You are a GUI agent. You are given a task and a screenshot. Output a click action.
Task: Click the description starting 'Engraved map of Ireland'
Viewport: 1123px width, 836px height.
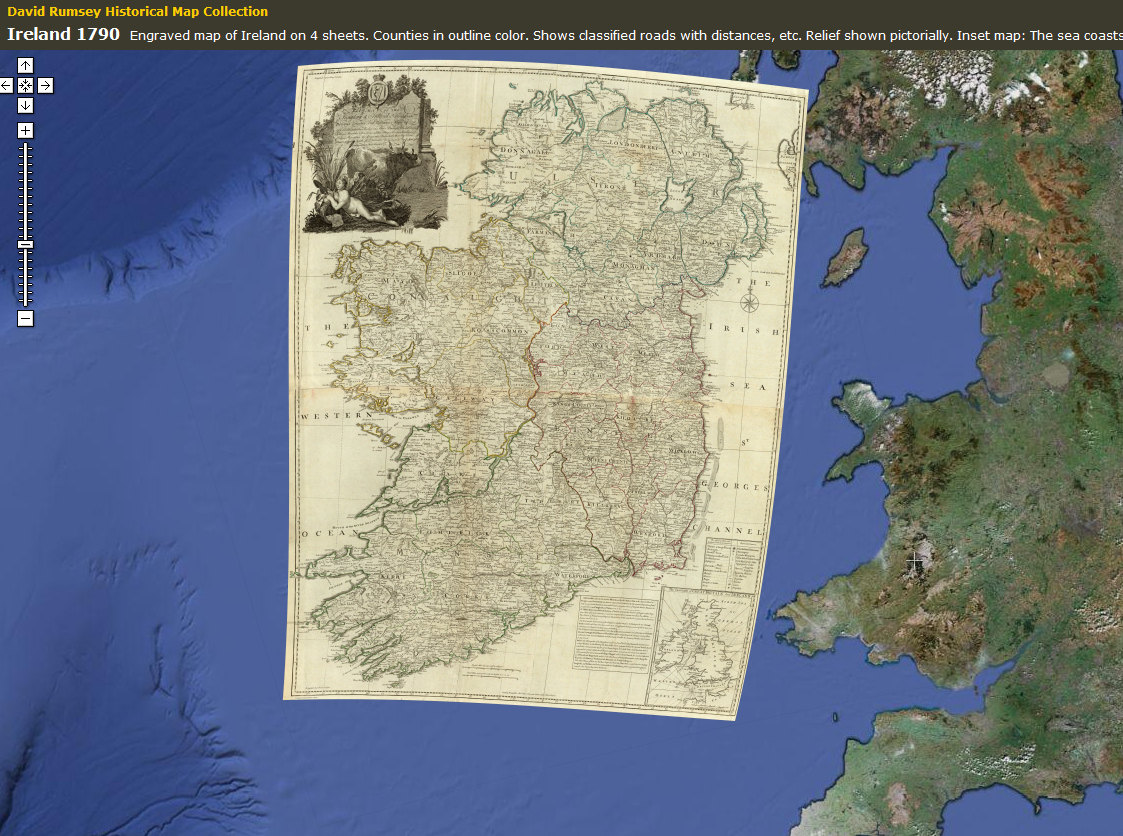(x=626, y=36)
